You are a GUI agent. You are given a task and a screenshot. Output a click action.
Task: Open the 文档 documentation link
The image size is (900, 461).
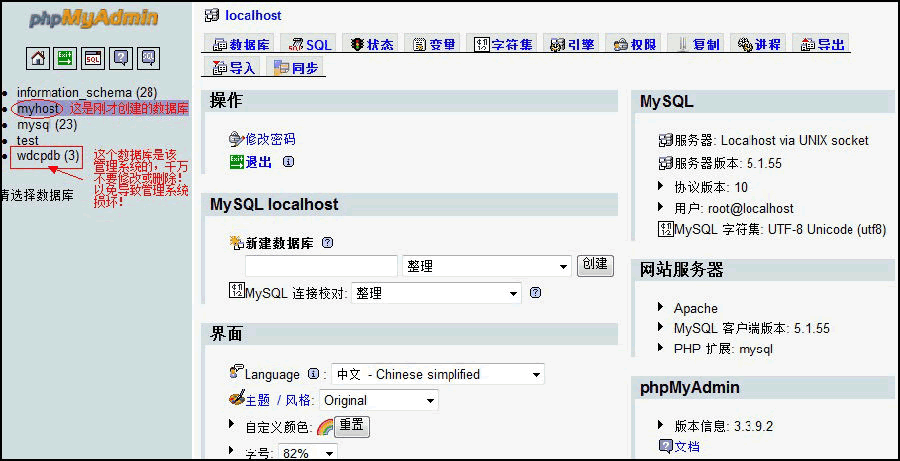coord(687,446)
